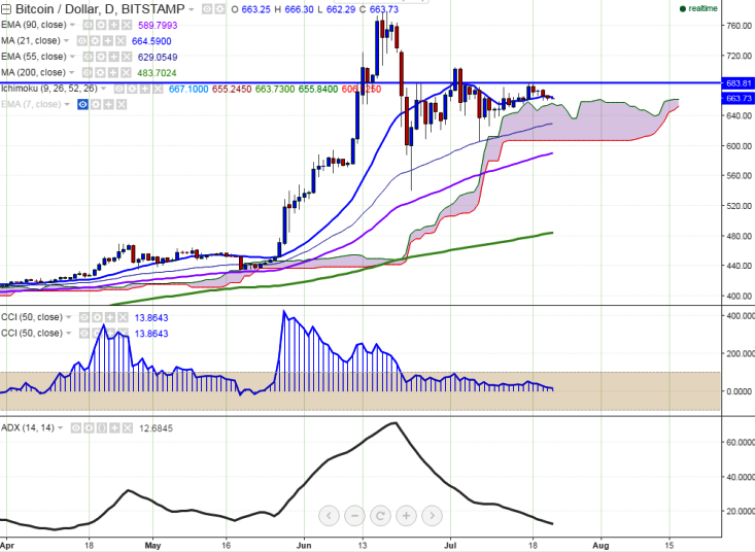Click the Aug label on the time axis
The image size is (755, 552).
(601, 545)
